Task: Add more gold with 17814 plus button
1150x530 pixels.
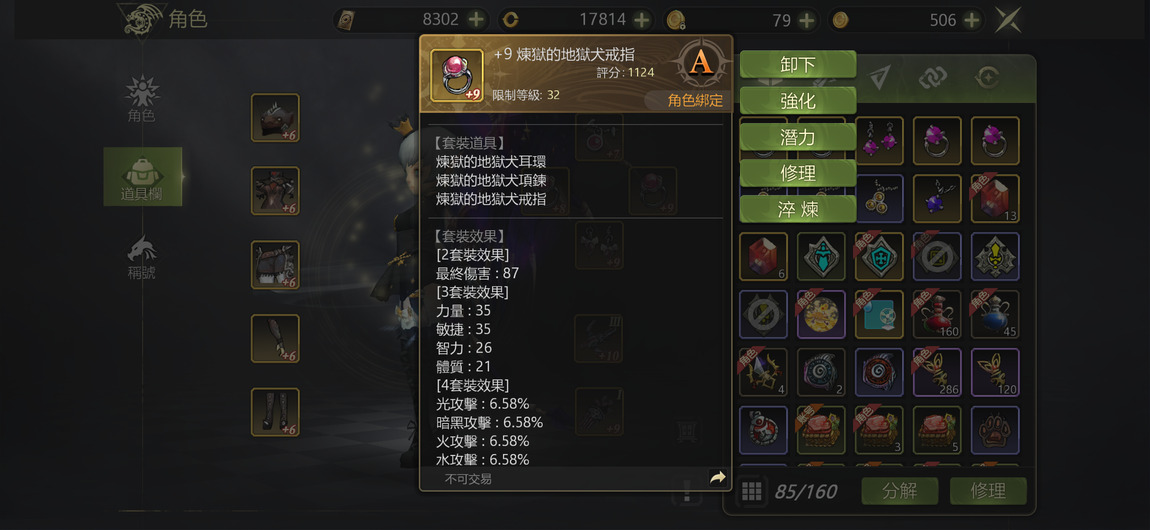Action: [x=642, y=20]
